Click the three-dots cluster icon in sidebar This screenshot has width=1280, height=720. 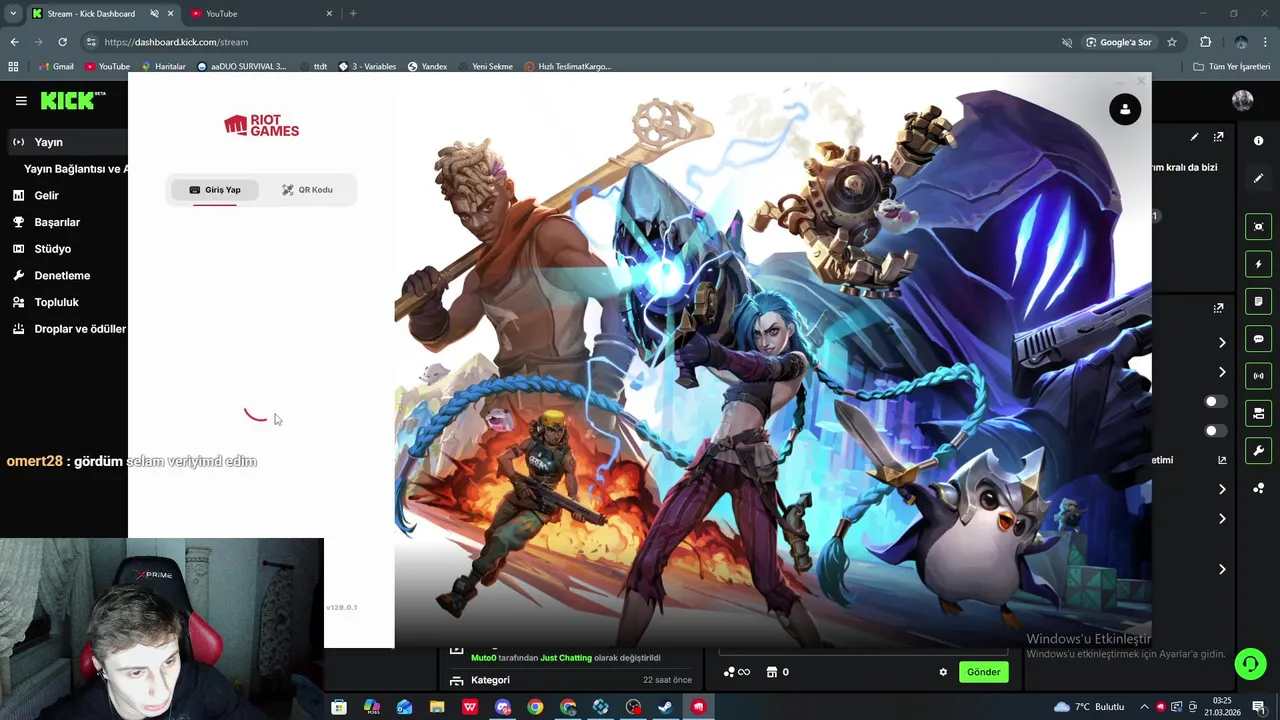1259,488
